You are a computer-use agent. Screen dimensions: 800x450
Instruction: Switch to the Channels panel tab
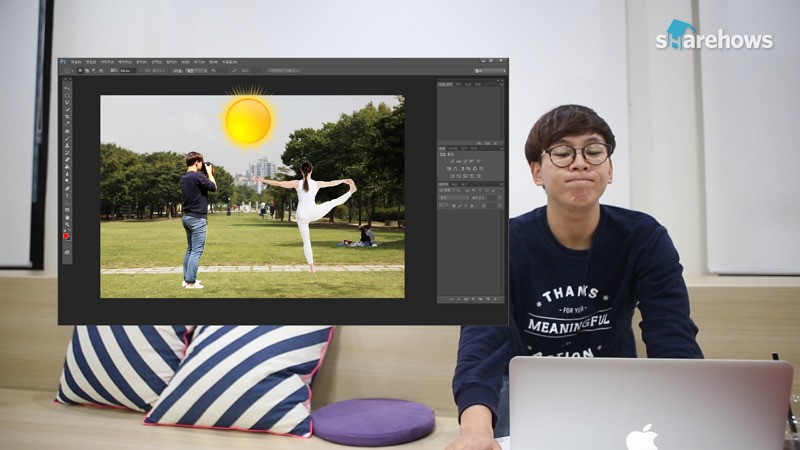click(454, 184)
